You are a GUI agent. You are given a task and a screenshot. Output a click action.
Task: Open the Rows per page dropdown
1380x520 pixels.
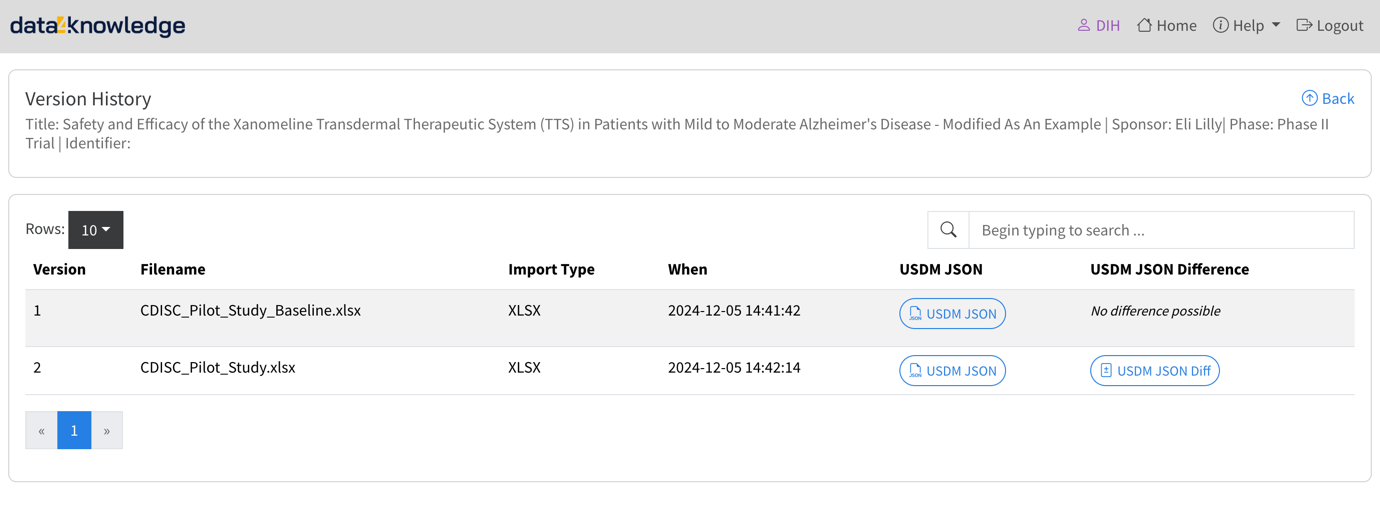[95, 230]
